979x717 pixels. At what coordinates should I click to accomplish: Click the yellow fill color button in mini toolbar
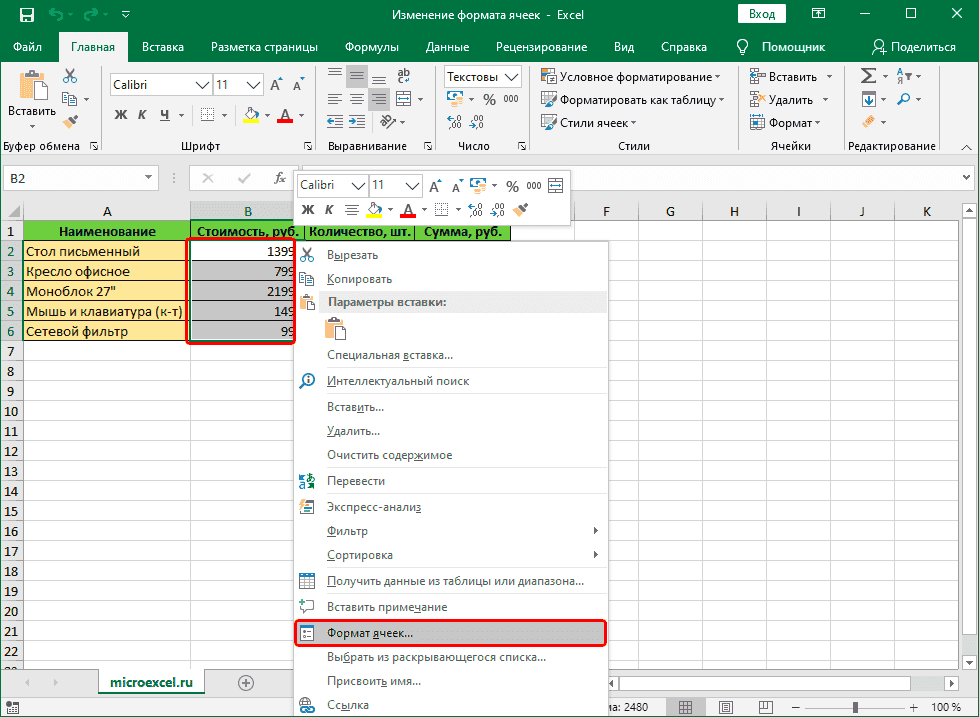pyautogui.click(x=374, y=209)
